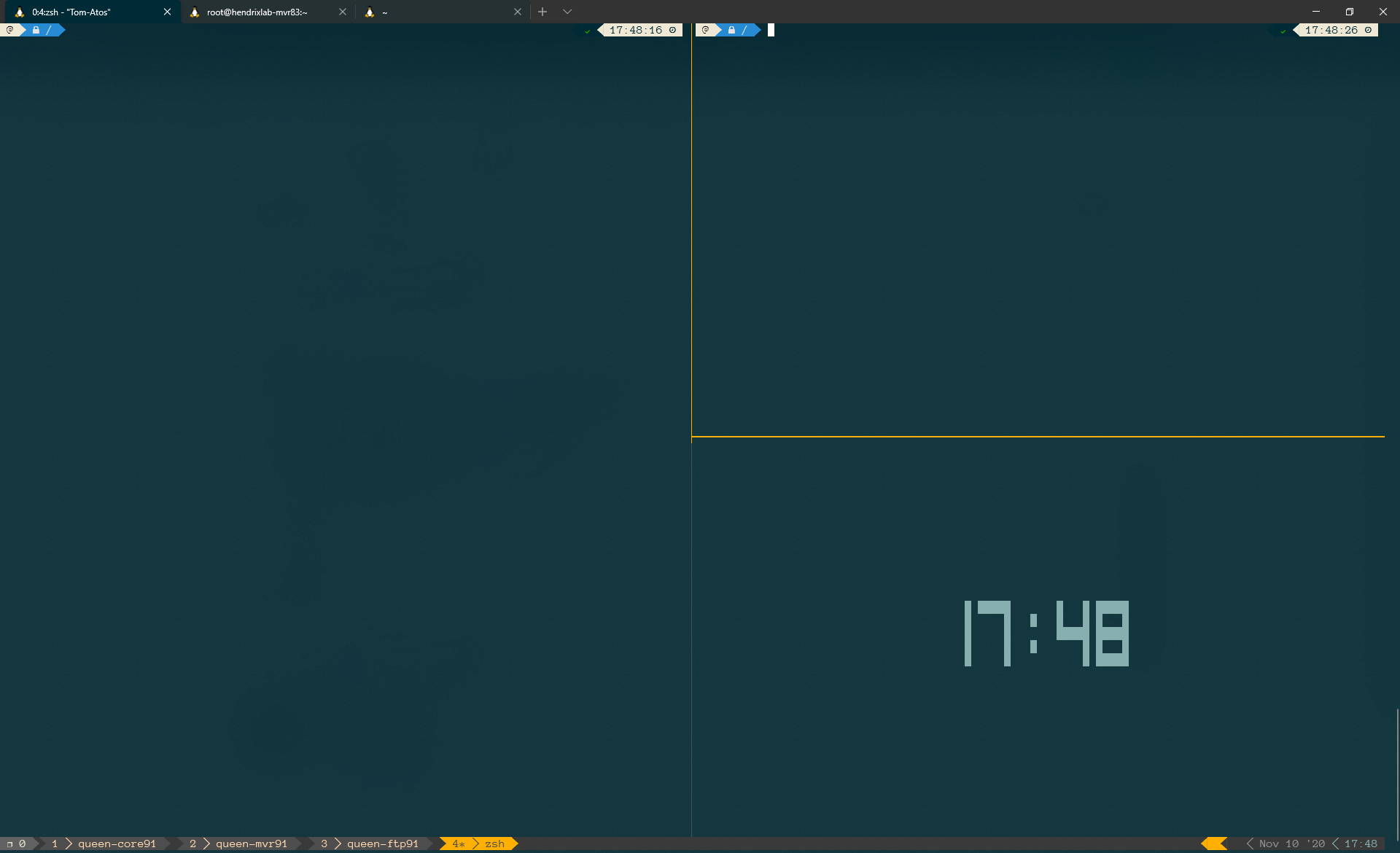The image size is (1400, 853).
Task: Select tmux window 1 queen-core91
Action: pyautogui.click(x=106, y=844)
